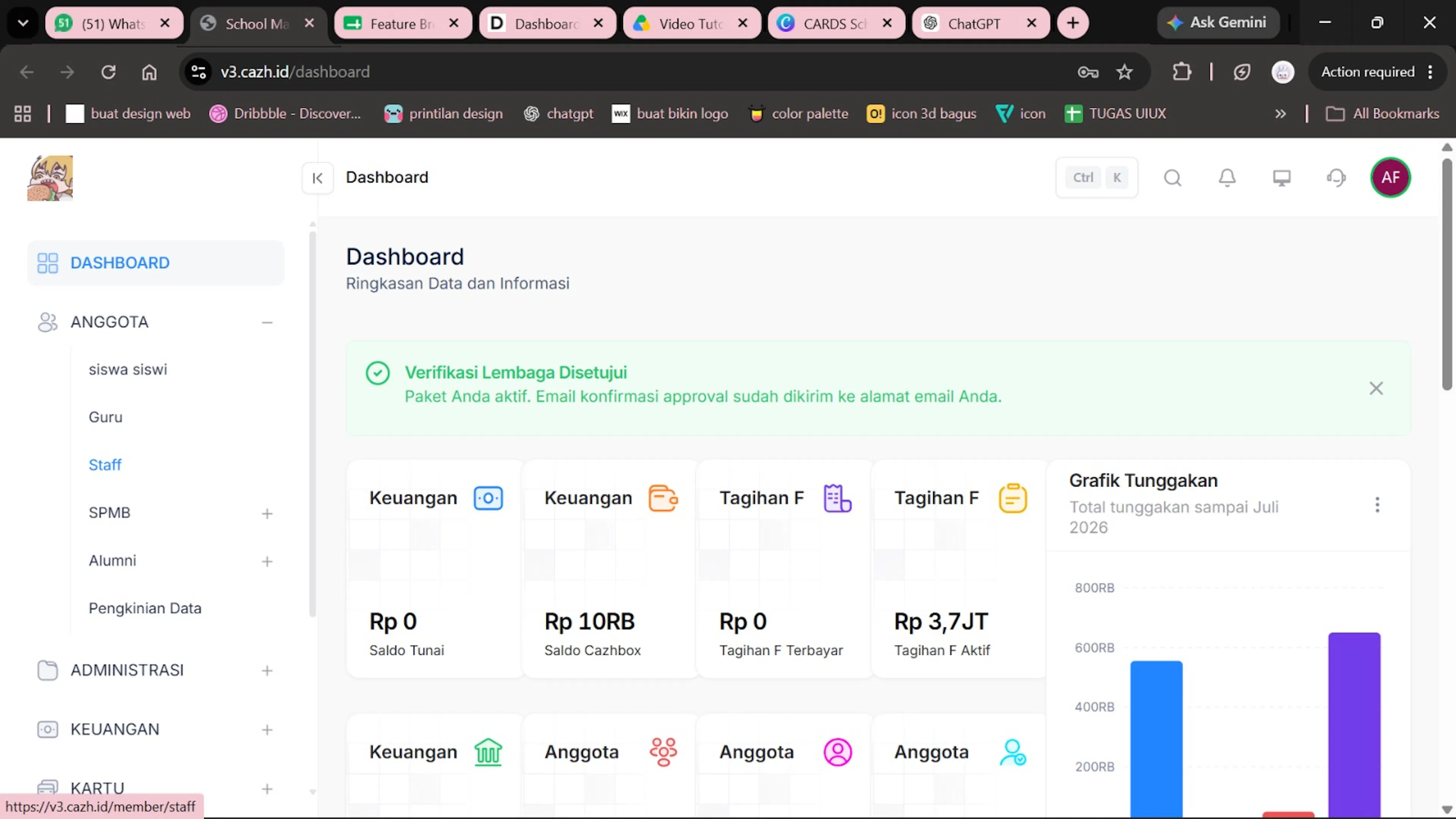Expand the KARTU menu section

pos(267,789)
